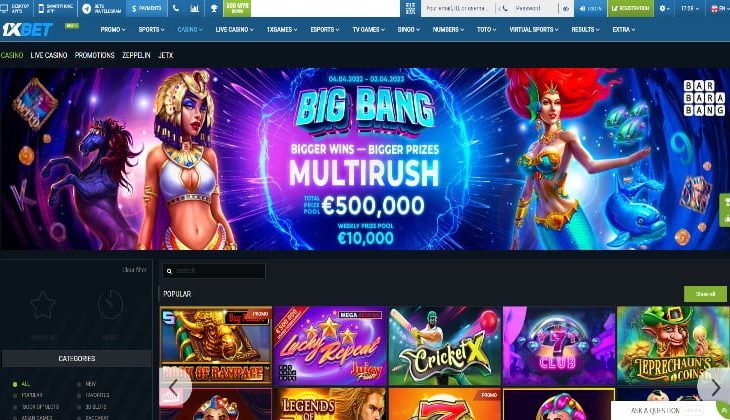
Task: Open the ZEPPELIN tab
Action: tap(136, 55)
